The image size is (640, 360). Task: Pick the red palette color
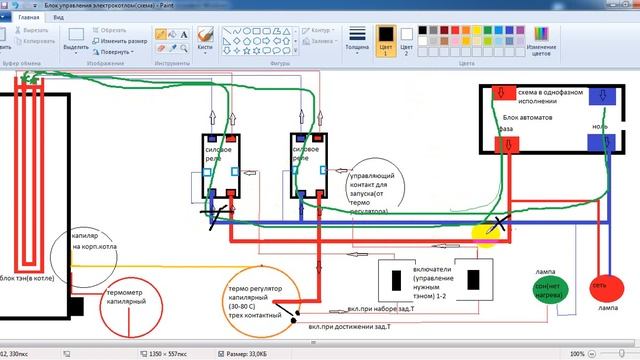pos(455,30)
